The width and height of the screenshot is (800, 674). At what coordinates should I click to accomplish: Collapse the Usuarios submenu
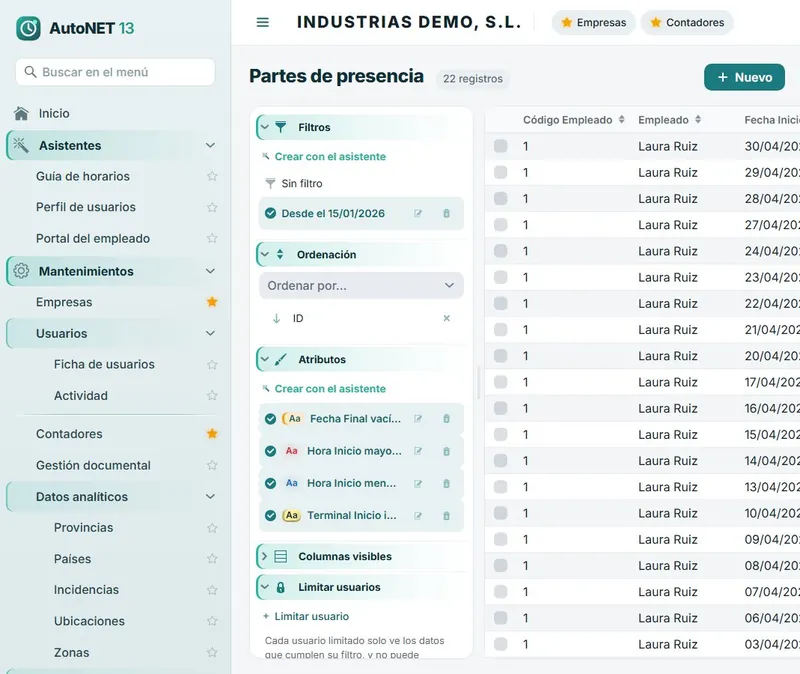point(210,333)
